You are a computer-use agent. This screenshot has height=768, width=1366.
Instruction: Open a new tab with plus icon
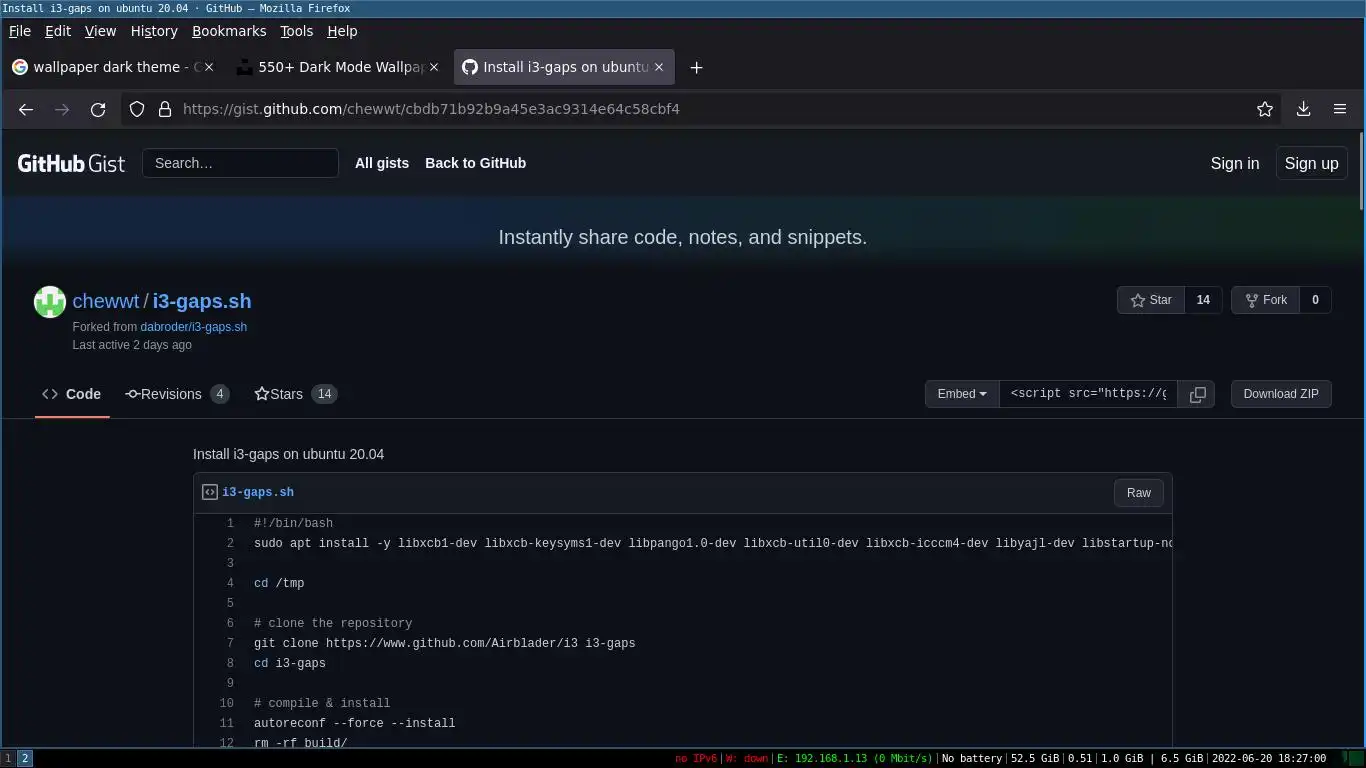(697, 67)
